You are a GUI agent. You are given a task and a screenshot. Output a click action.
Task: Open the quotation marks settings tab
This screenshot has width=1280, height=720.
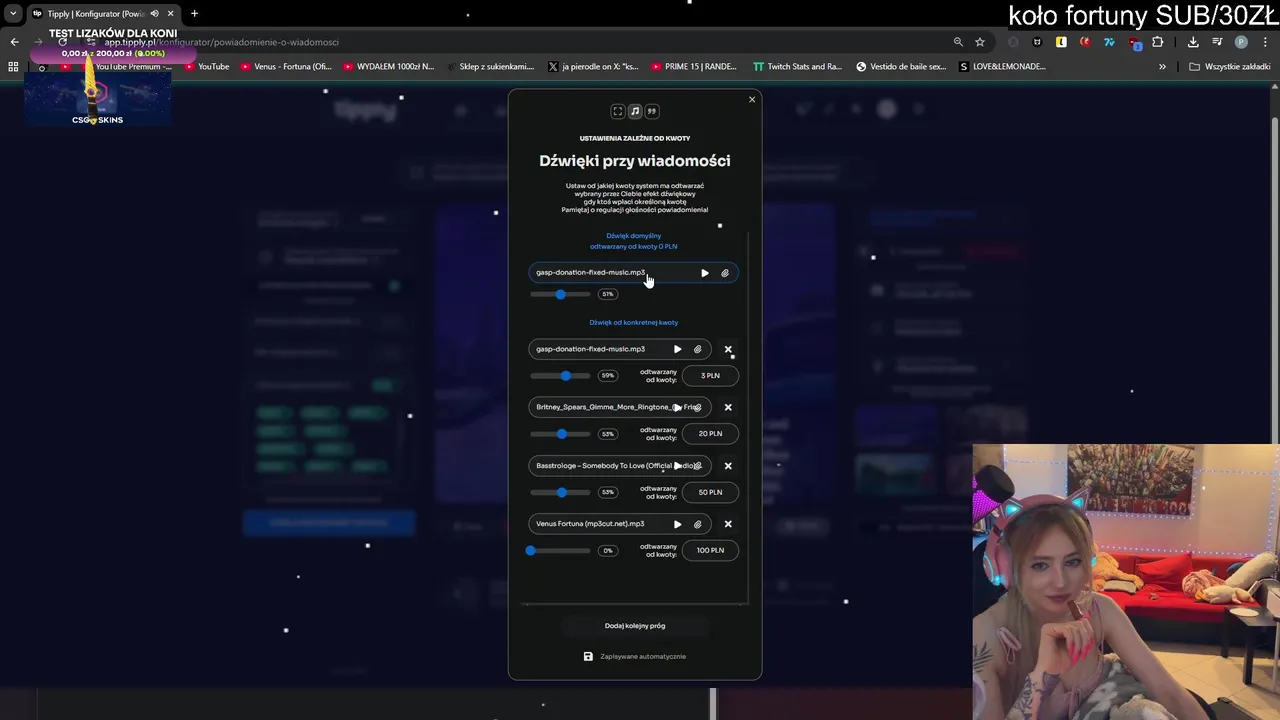[652, 112]
